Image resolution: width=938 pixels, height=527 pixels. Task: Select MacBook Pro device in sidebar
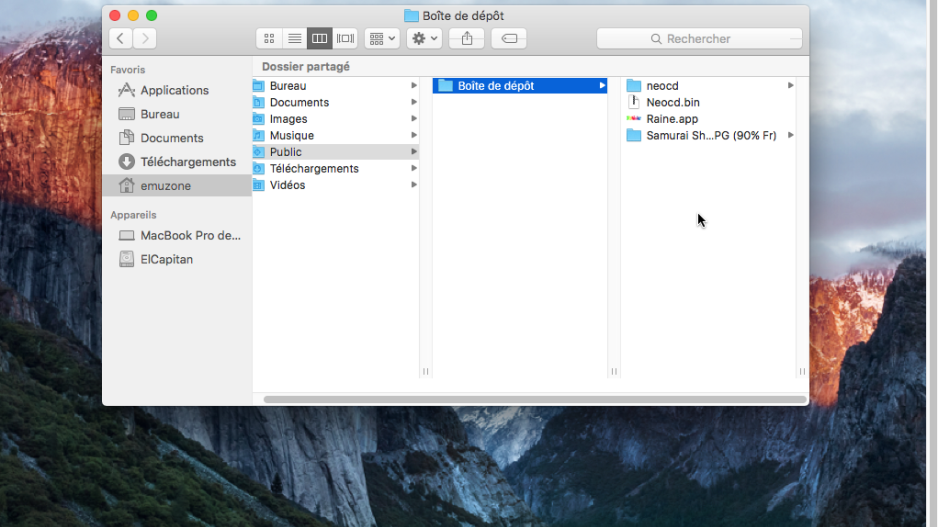coord(177,236)
